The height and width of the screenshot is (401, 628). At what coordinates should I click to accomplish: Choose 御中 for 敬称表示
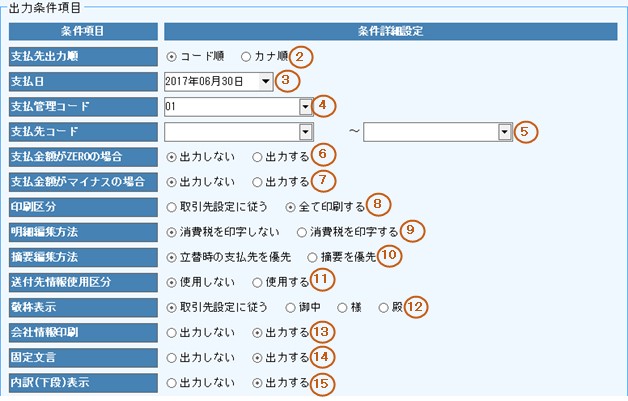(x=291, y=306)
